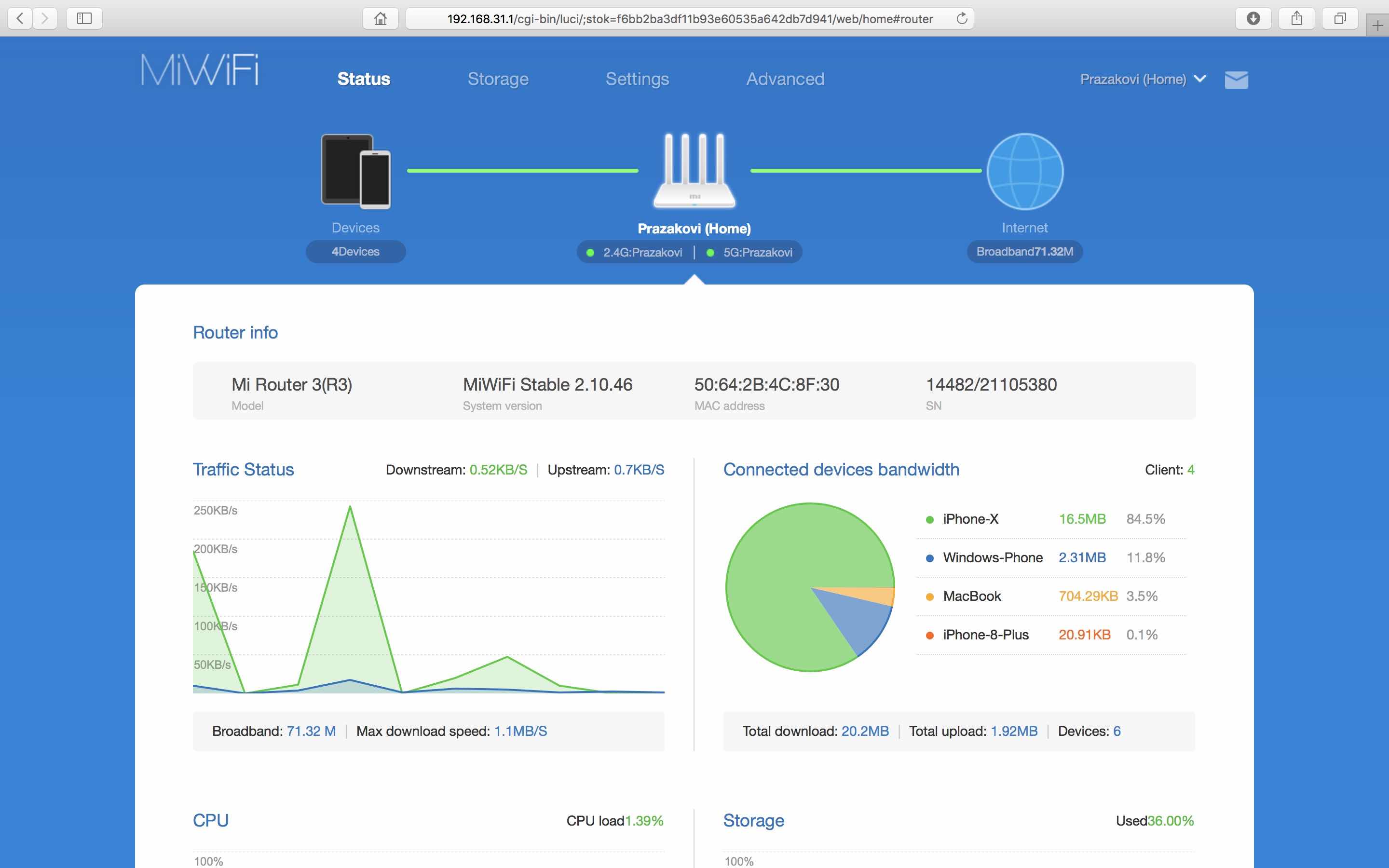
Task: Open the Advanced tab
Action: click(x=785, y=79)
